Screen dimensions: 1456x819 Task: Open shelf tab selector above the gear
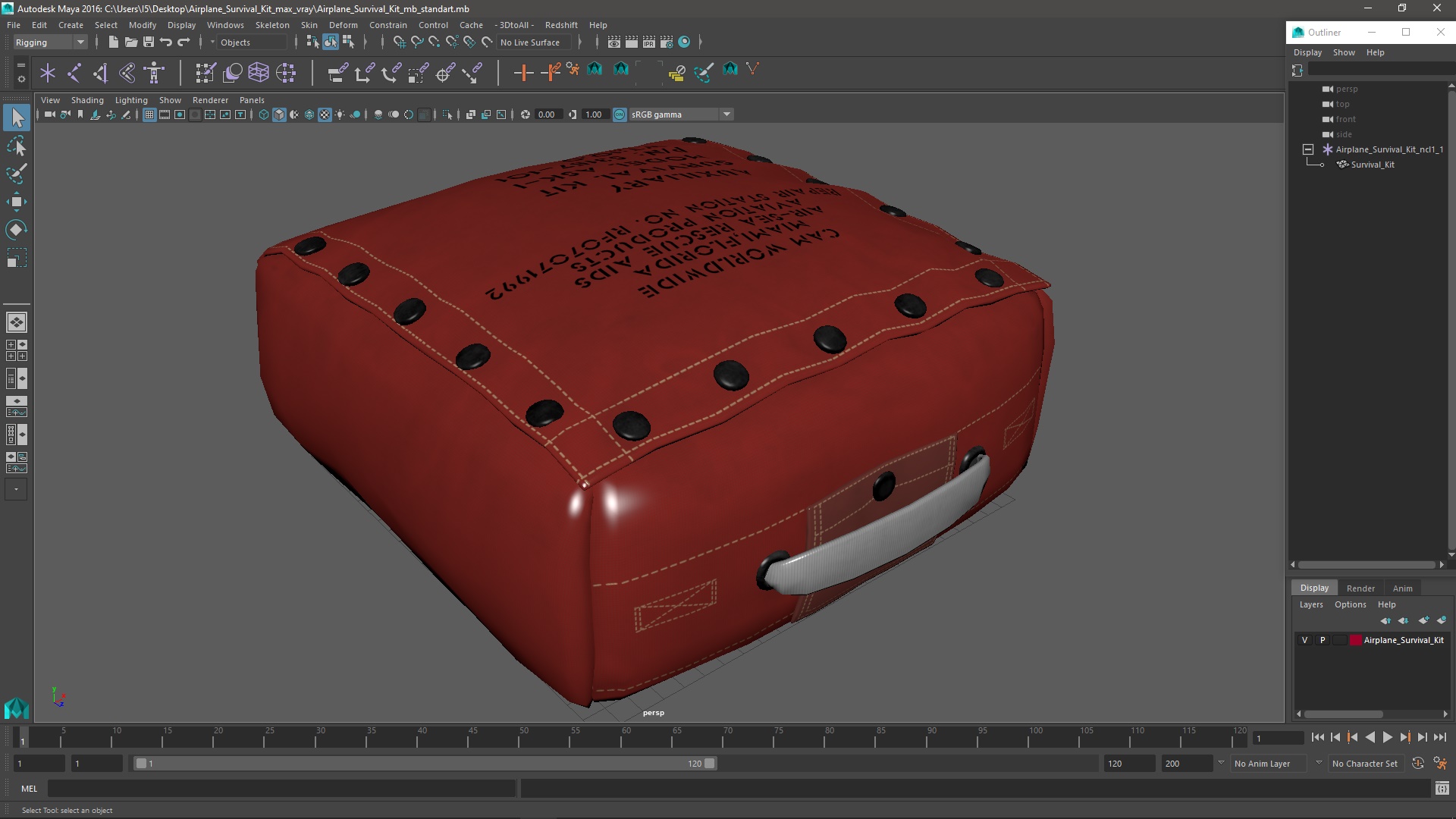pyautogui.click(x=20, y=64)
